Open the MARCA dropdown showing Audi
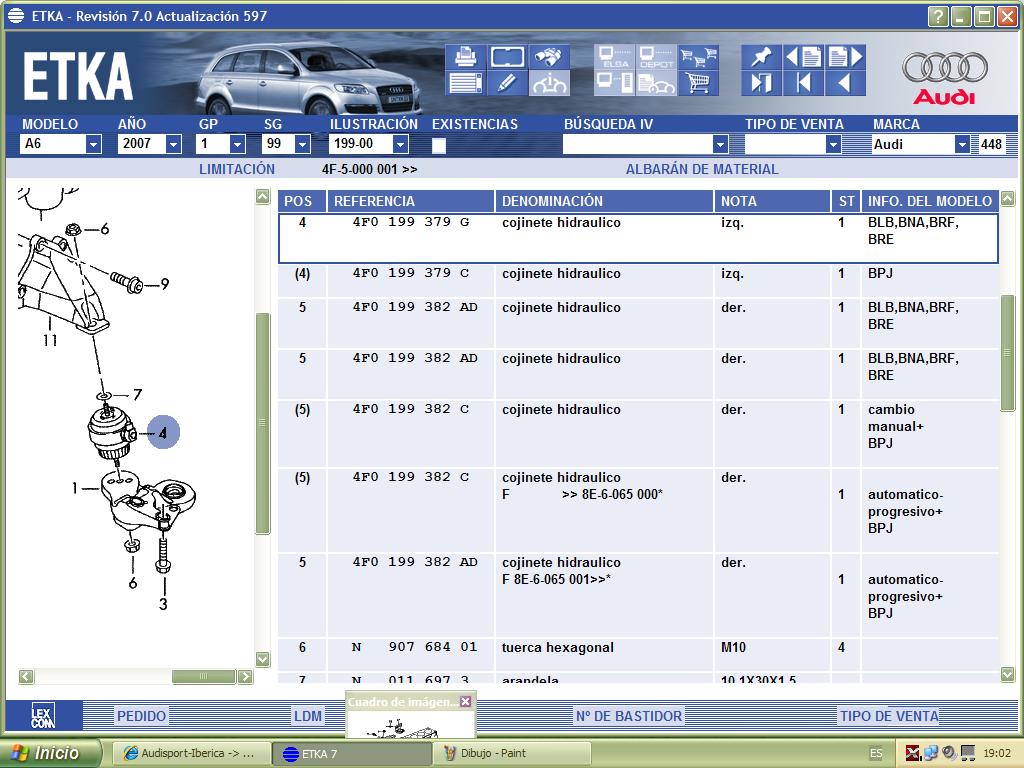 click(x=962, y=144)
